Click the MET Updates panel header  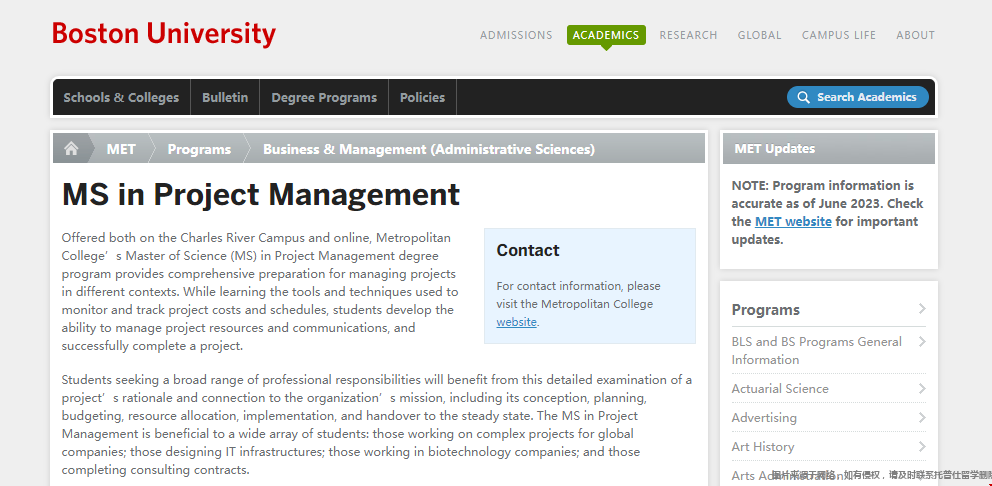coord(829,149)
